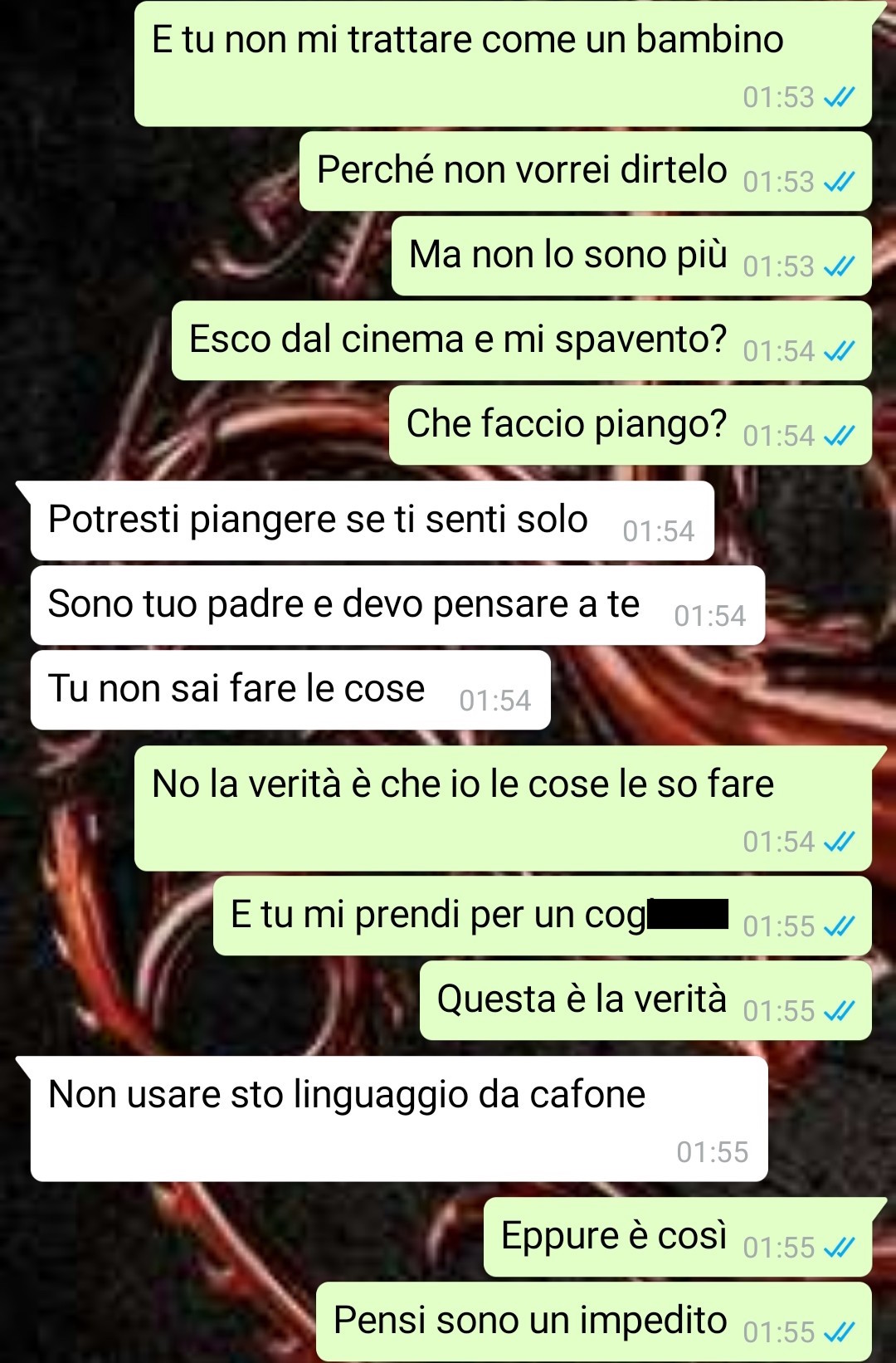The image size is (896, 1363).
Task: Select message 'No la verità è che io le cose le so fare'
Action: click(x=503, y=809)
